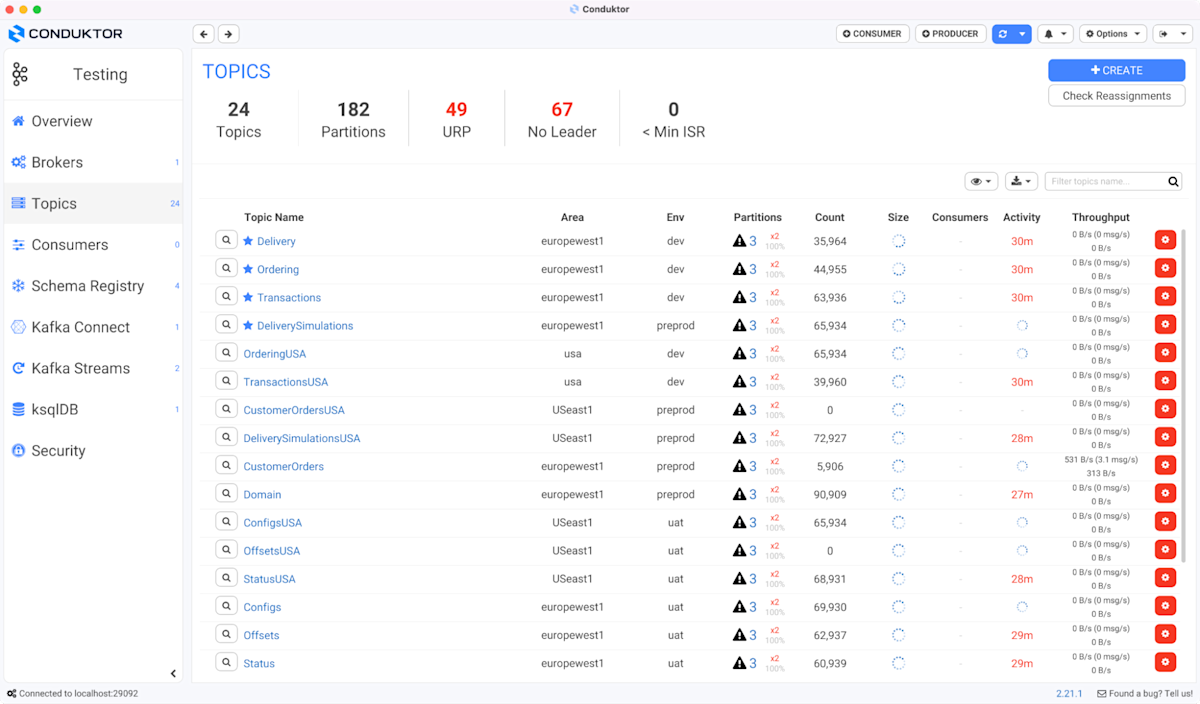Click the PRODUCER button in the toolbar

[x=950, y=34]
